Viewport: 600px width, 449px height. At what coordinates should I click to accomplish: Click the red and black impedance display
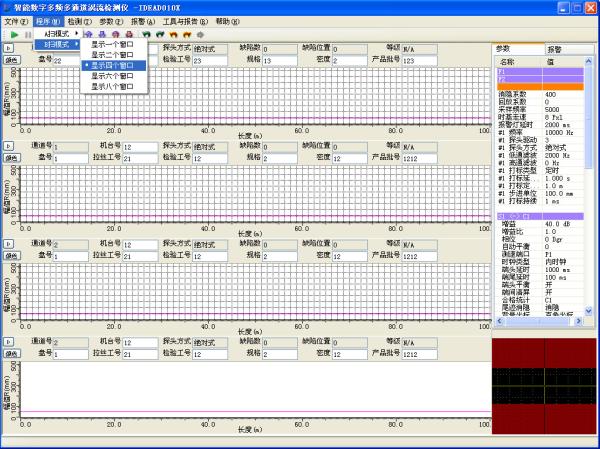[544, 386]
